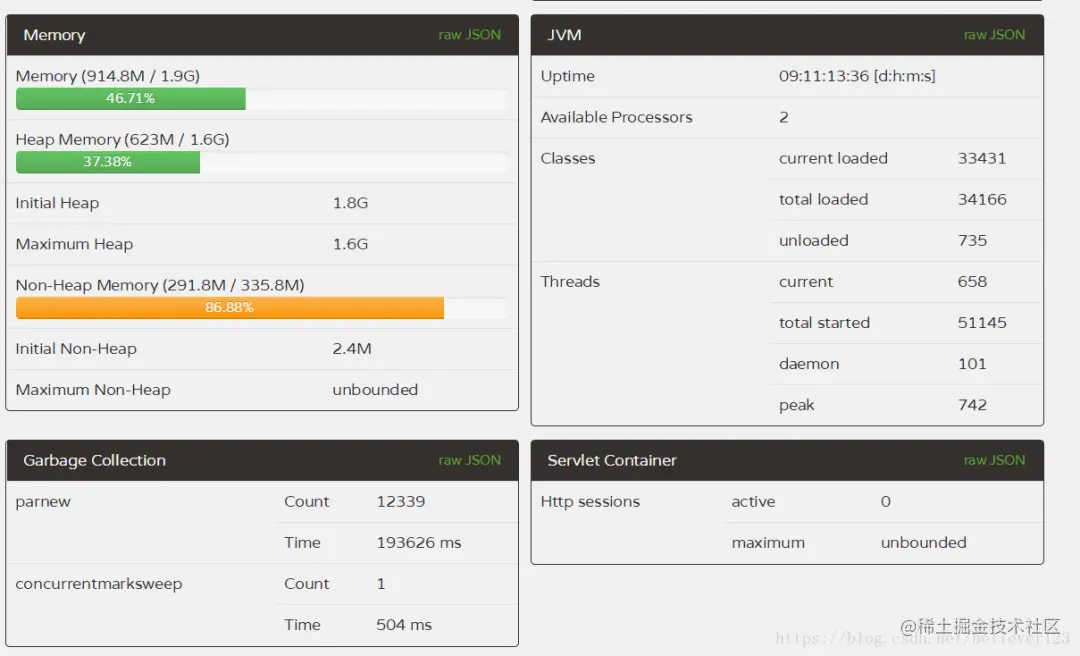Open raw JSON link in Servlet Container panel
Viewport: 1080px width, 656px height.
[994, 460]
